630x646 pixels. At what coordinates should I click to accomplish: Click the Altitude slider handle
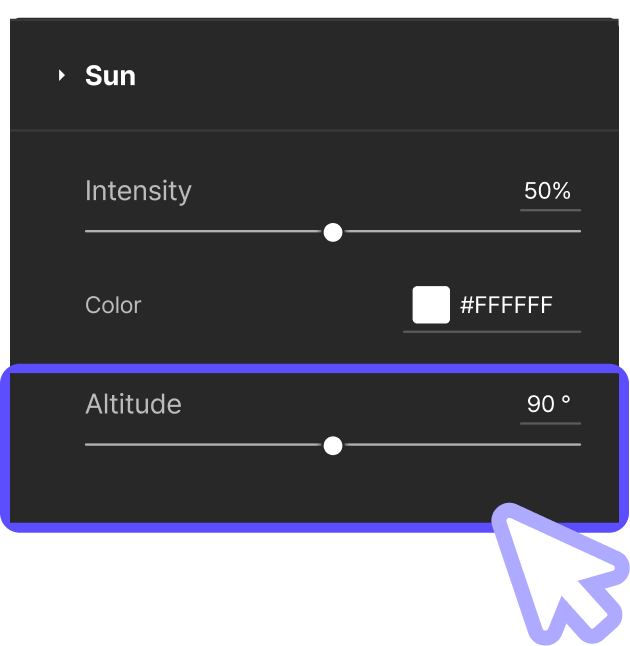pos(333,445)
